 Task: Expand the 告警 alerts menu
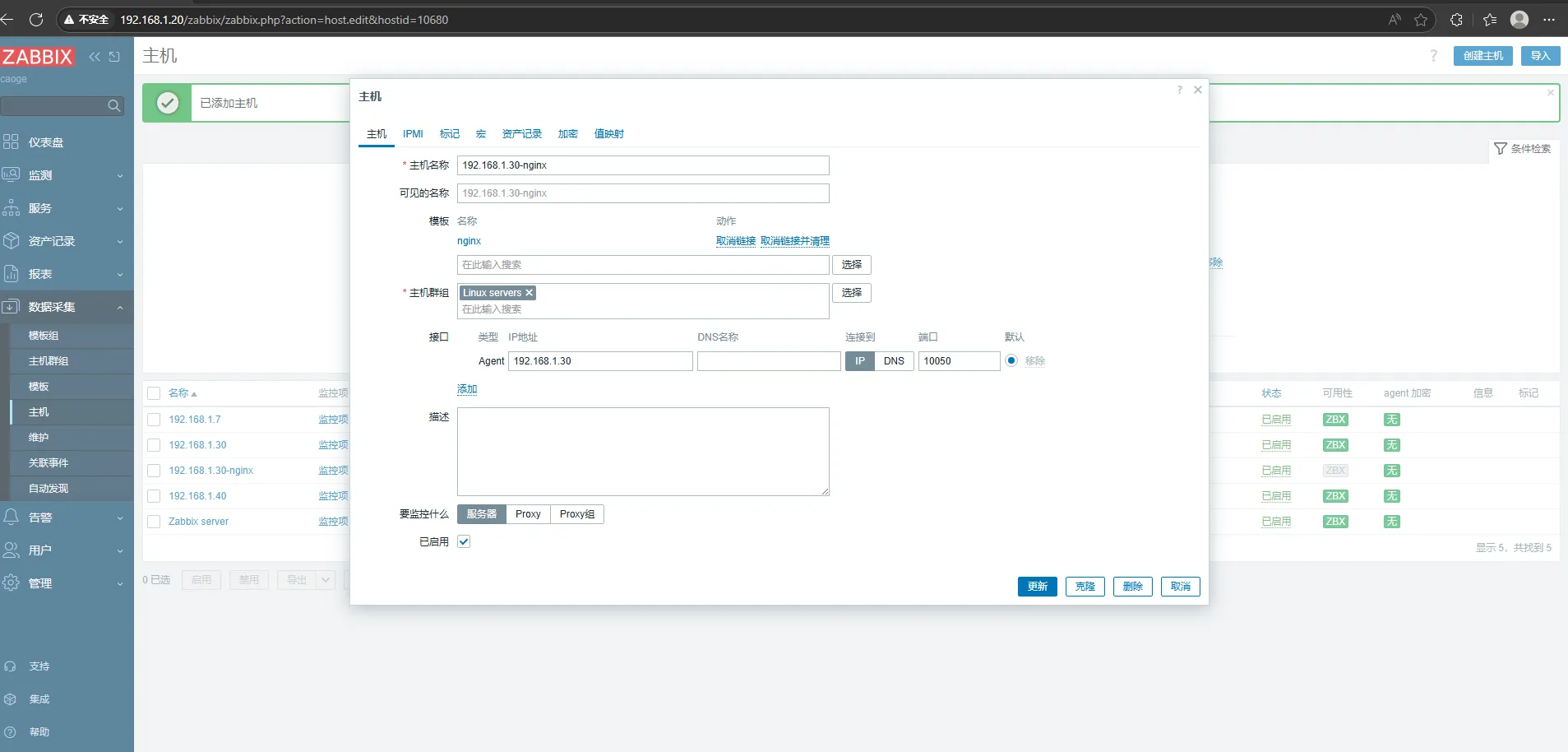tap(66, 518)
